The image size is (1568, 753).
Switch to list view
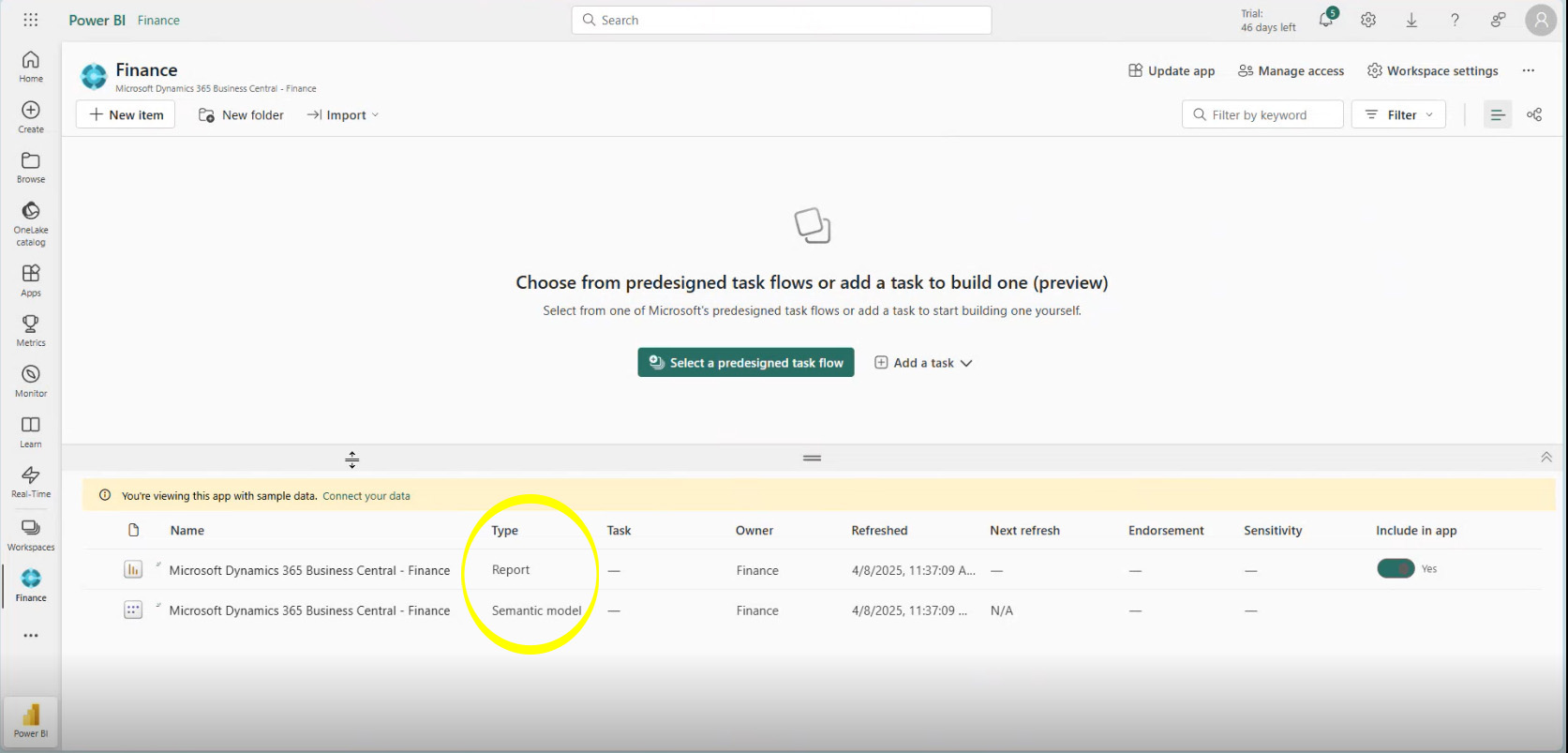point(1498,114)
